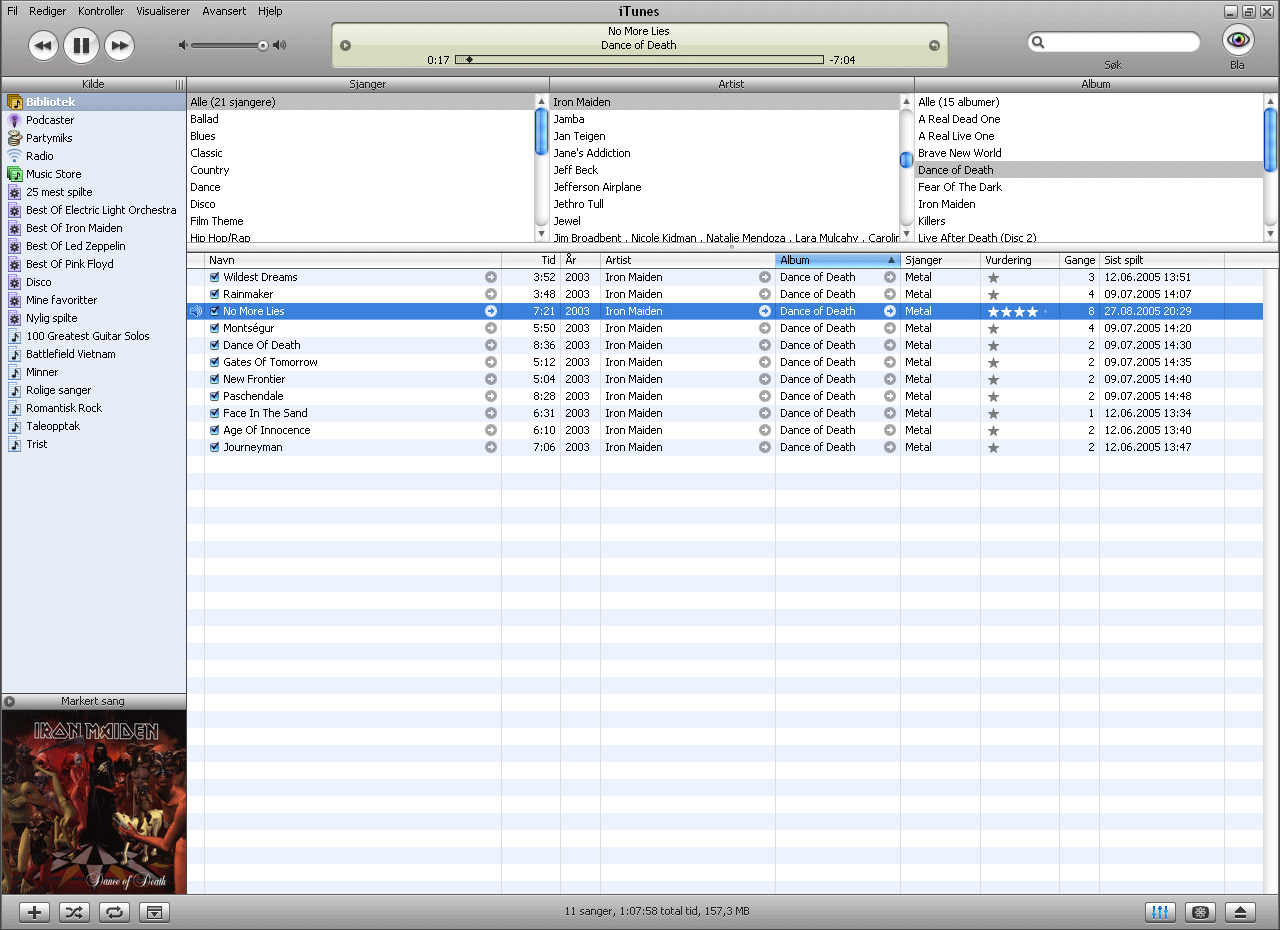Click the song progress bar
Screen dimensions: 1280x930
pos(639,60)
